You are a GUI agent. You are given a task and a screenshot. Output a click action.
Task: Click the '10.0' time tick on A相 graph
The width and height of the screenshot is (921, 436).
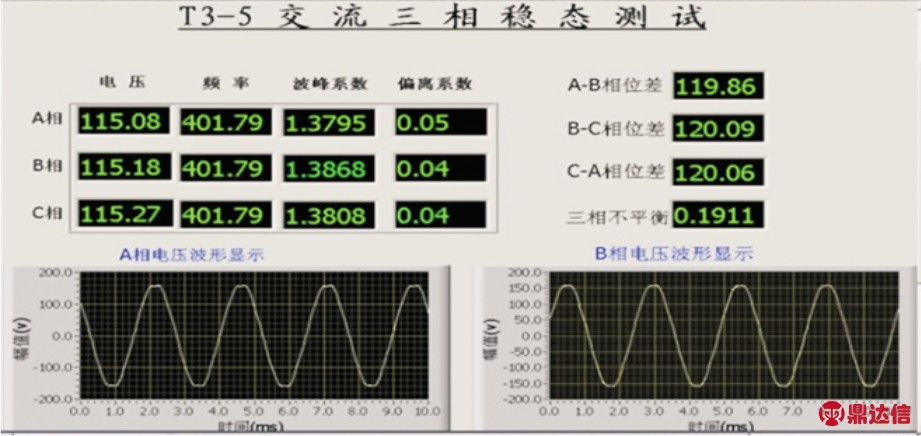pos(428,410)
